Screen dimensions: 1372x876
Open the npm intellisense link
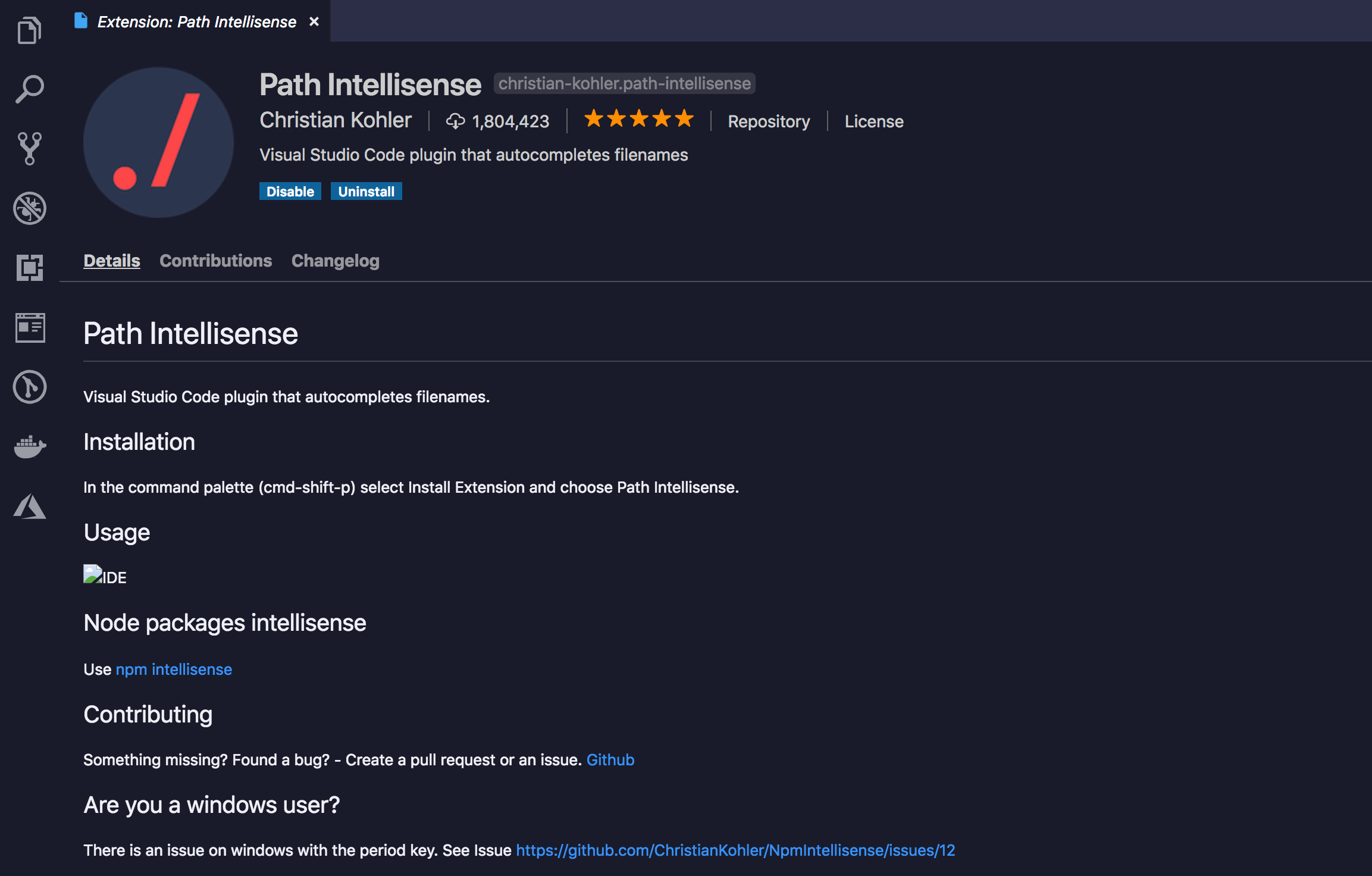pyautogui.click(x=174, y=669)
